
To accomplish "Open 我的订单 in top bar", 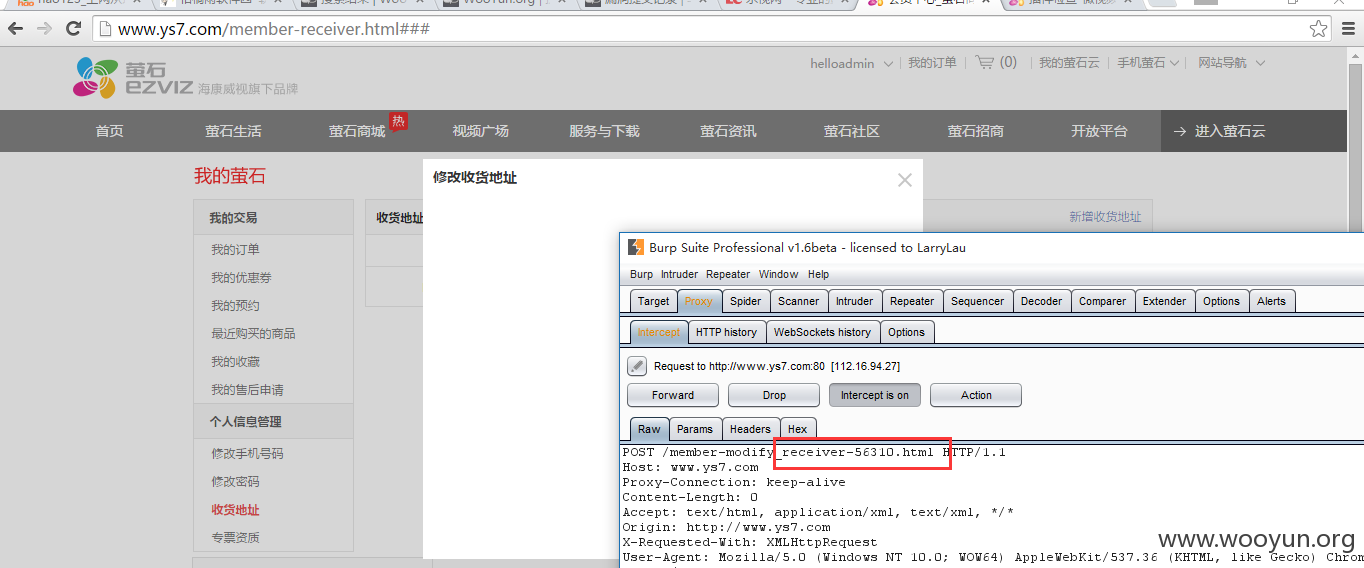I will (932, 63).
